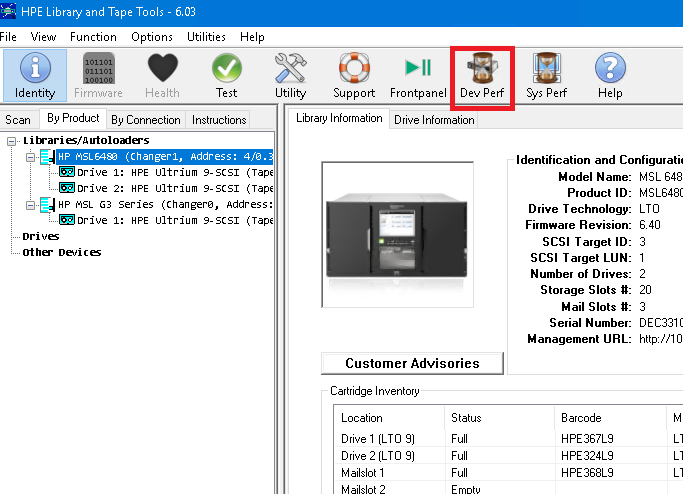
Task: Switch to the Drive Information tab
Action: [434, 120]
